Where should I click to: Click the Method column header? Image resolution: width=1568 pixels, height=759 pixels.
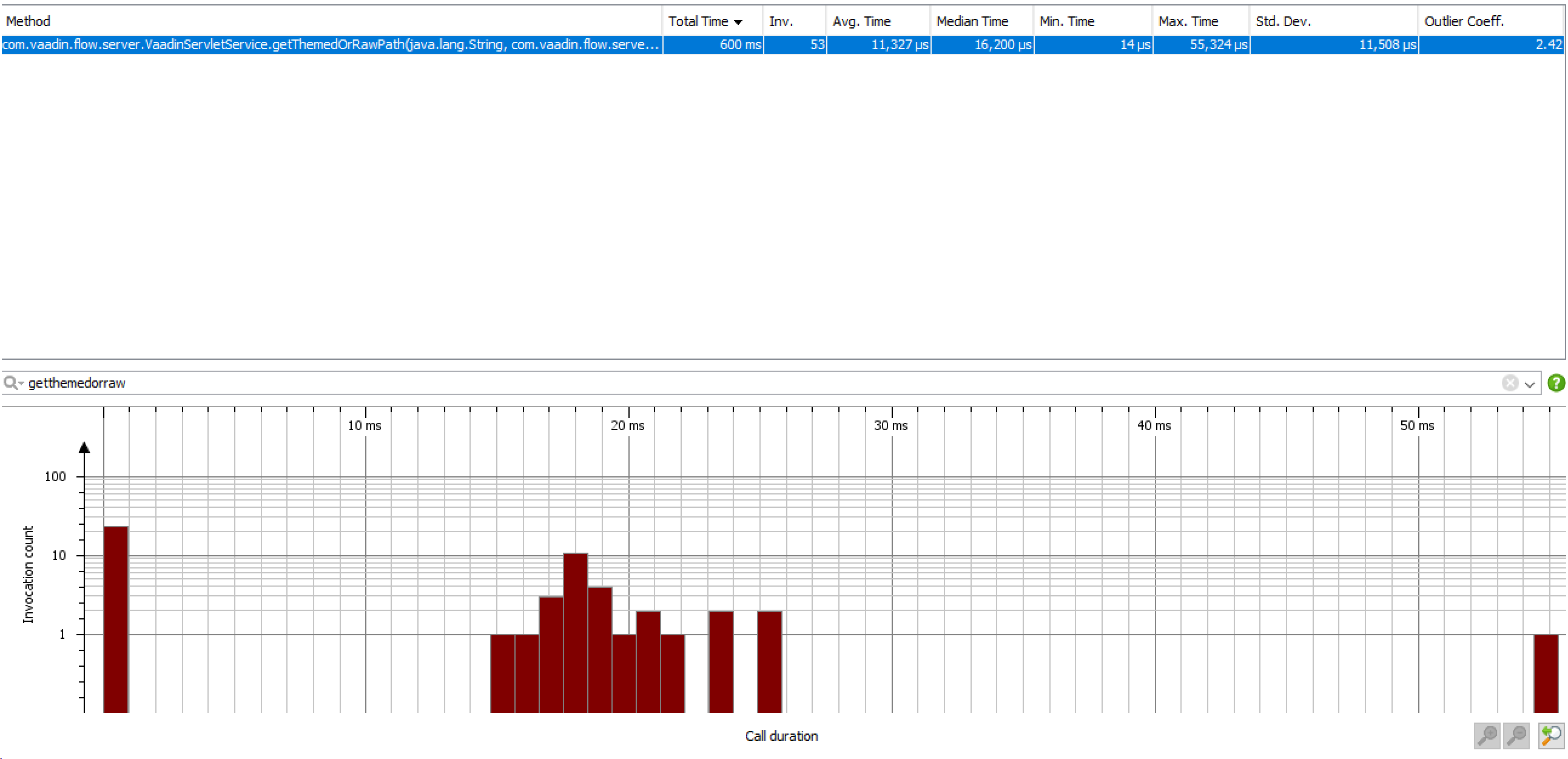(29, 21)
